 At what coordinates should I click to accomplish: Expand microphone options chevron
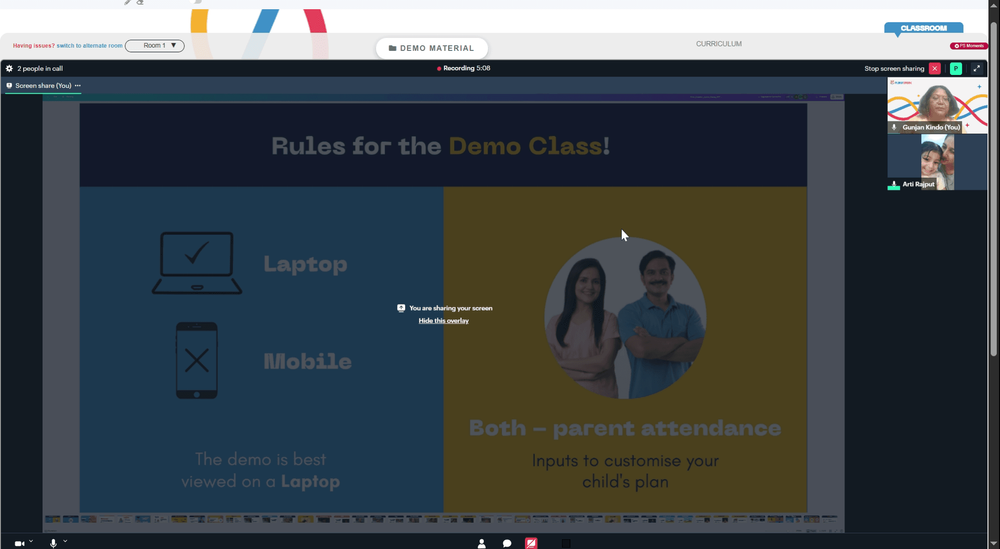65,541
